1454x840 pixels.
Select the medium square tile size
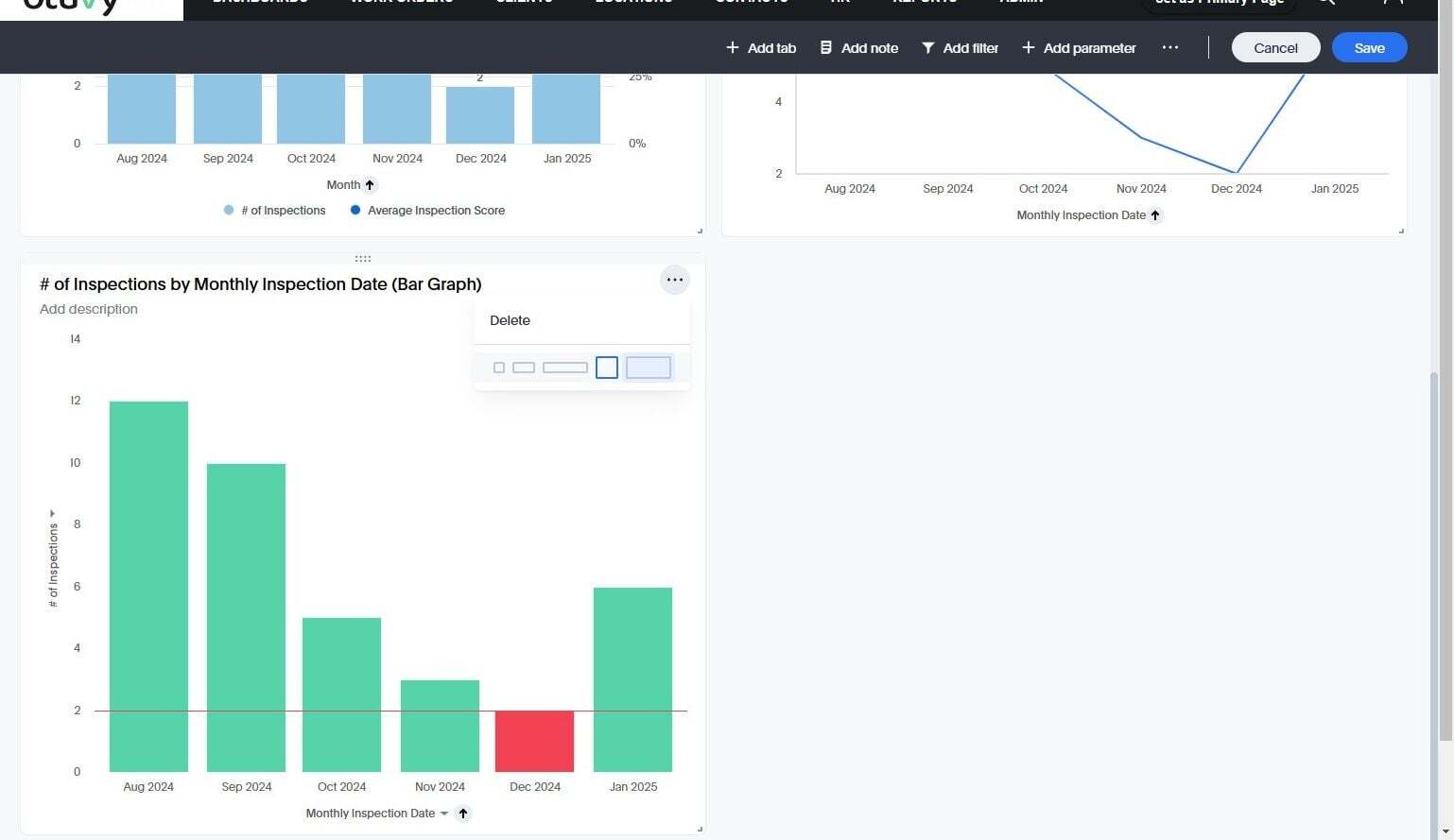pyautogui.click(x=607, y=368)
